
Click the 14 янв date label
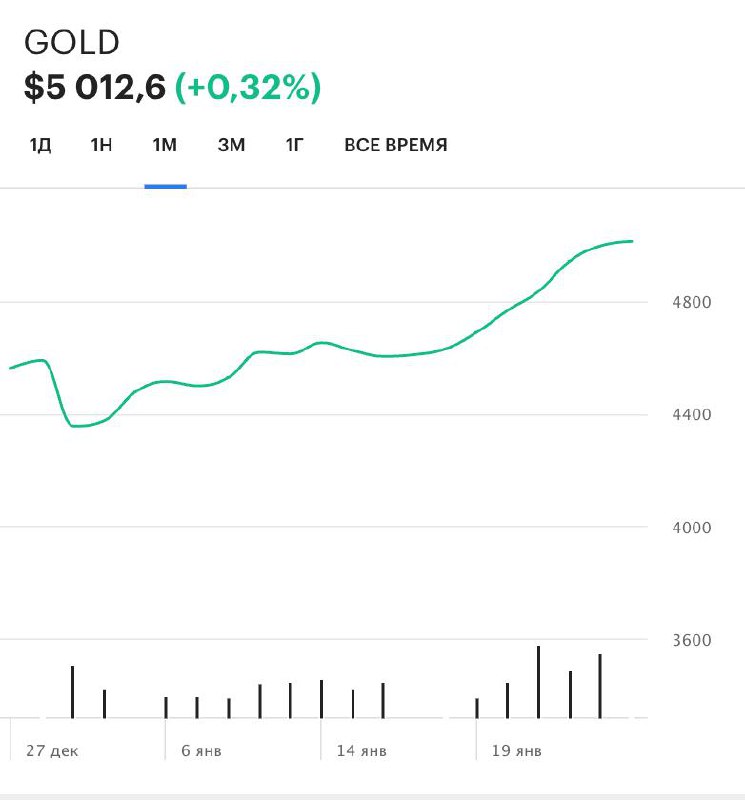[x=361, y=751]
